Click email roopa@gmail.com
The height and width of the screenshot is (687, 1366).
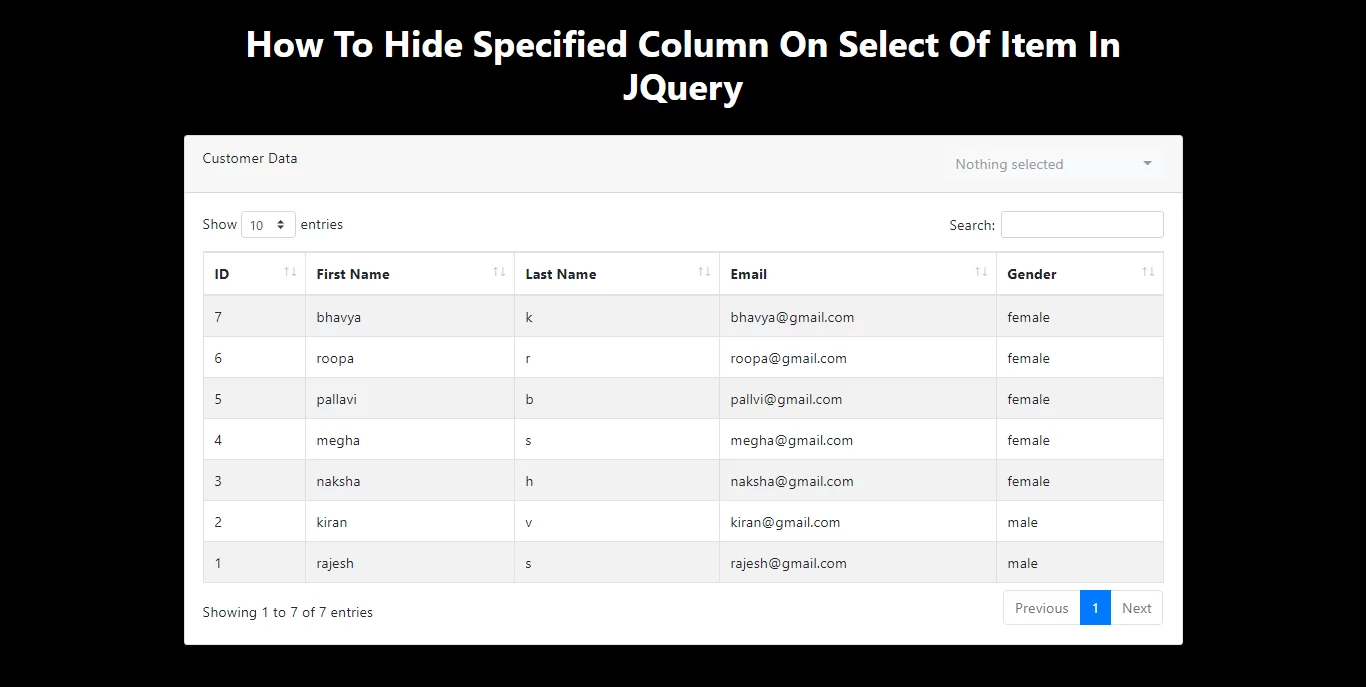tap(788, 358)
